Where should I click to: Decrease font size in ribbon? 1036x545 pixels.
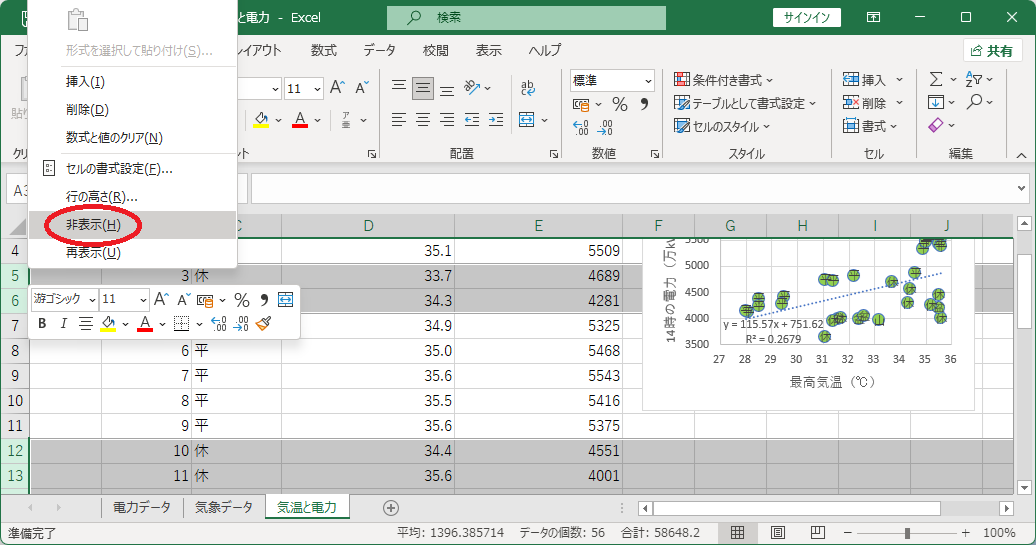[361, 87]
